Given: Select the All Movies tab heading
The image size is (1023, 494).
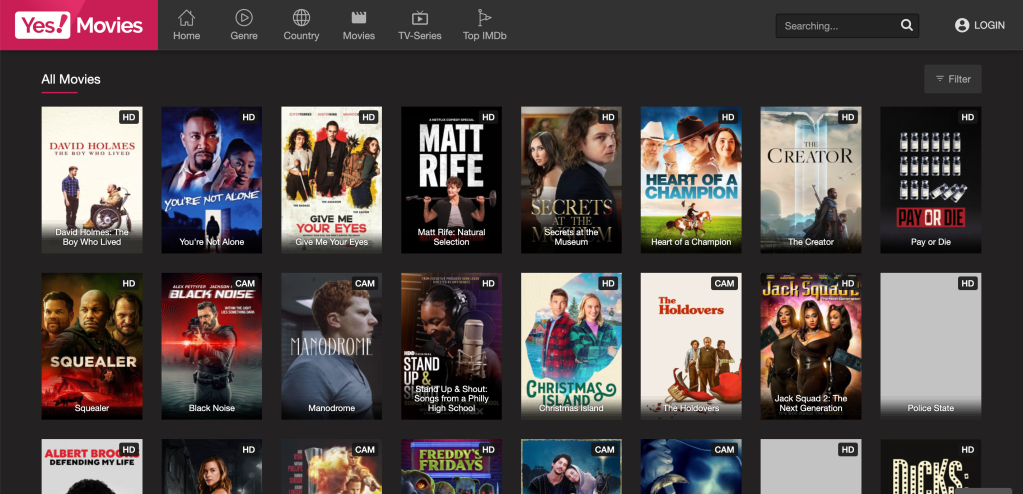Looking at the screenshot, I should (x=70, y=79).
